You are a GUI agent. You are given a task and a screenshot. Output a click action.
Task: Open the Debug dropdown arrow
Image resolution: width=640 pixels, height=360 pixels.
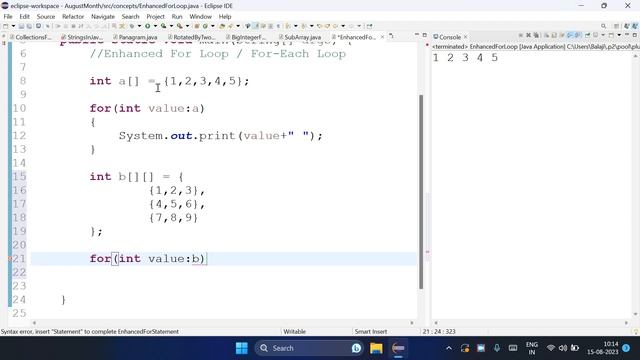click(x=139, y=26)
